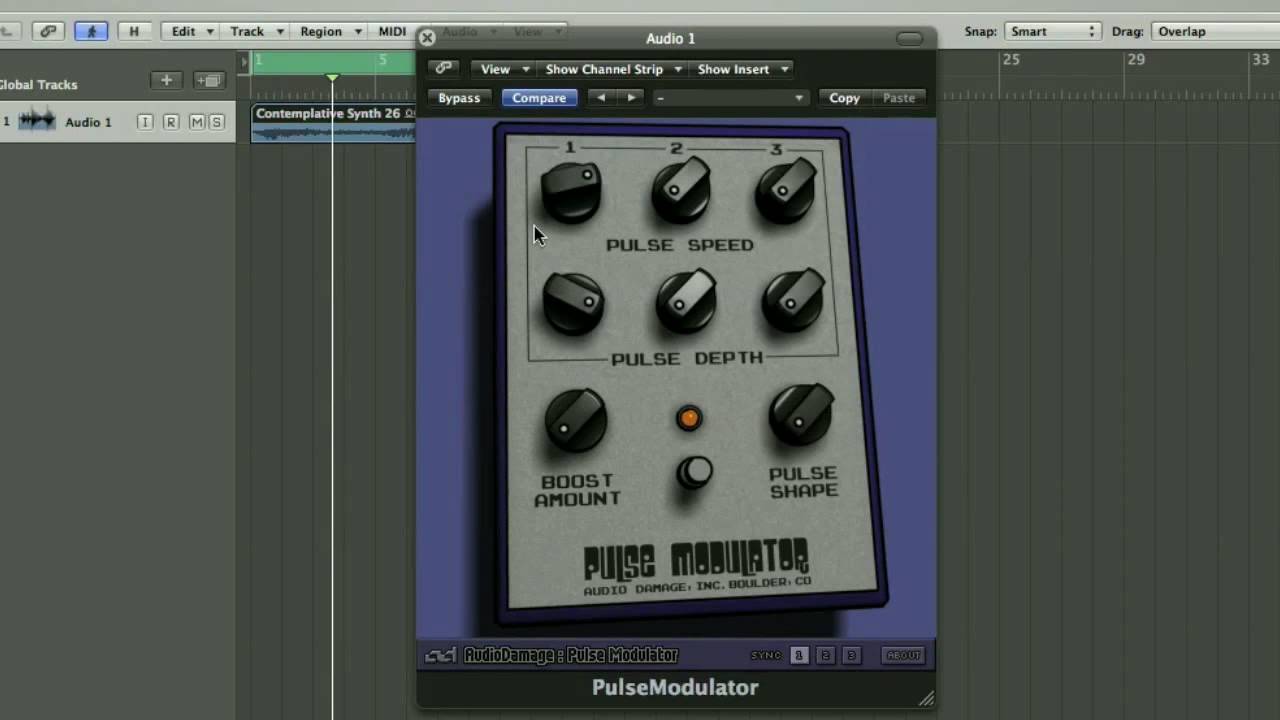This screenshot has width=1280, height=720.
Task: Toggle the Catch playhead running-man button
Action: [x=90, y=31]
